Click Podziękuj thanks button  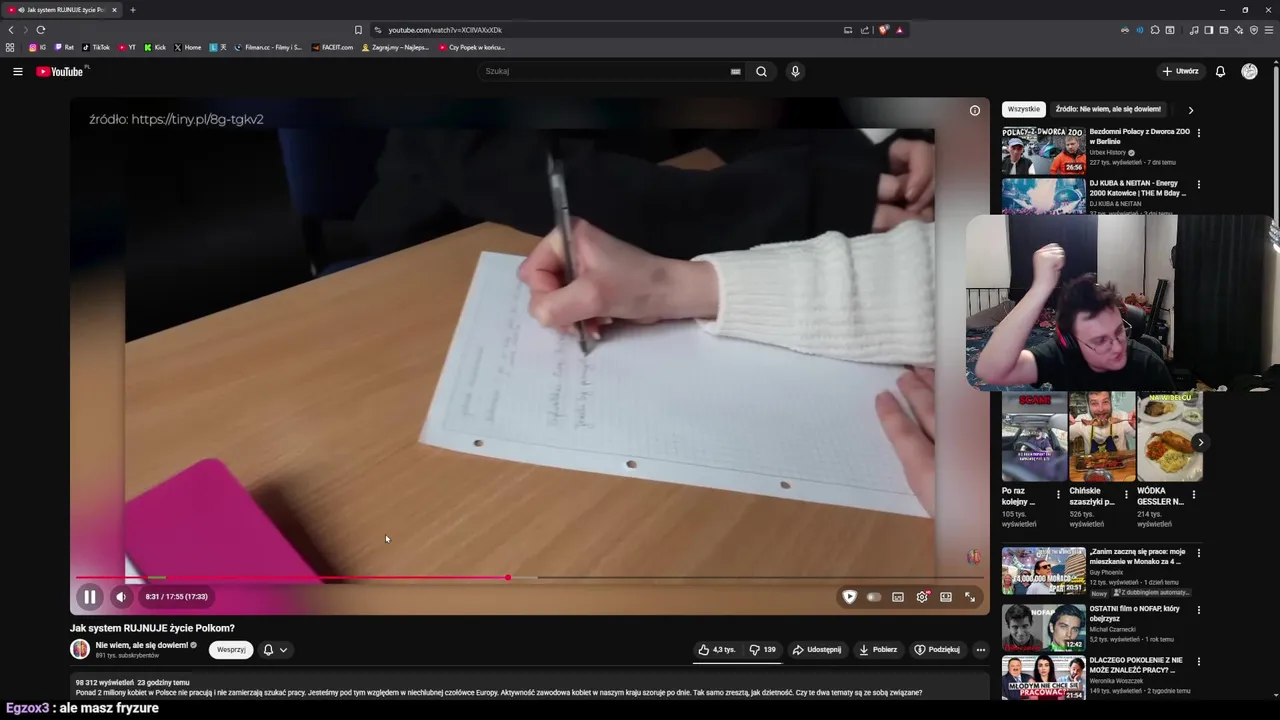(x=937, y=650)
